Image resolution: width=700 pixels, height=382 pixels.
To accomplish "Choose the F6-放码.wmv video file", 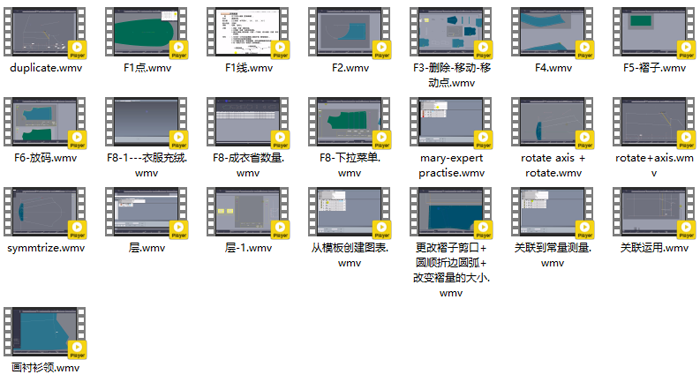I will coord(45,122).
